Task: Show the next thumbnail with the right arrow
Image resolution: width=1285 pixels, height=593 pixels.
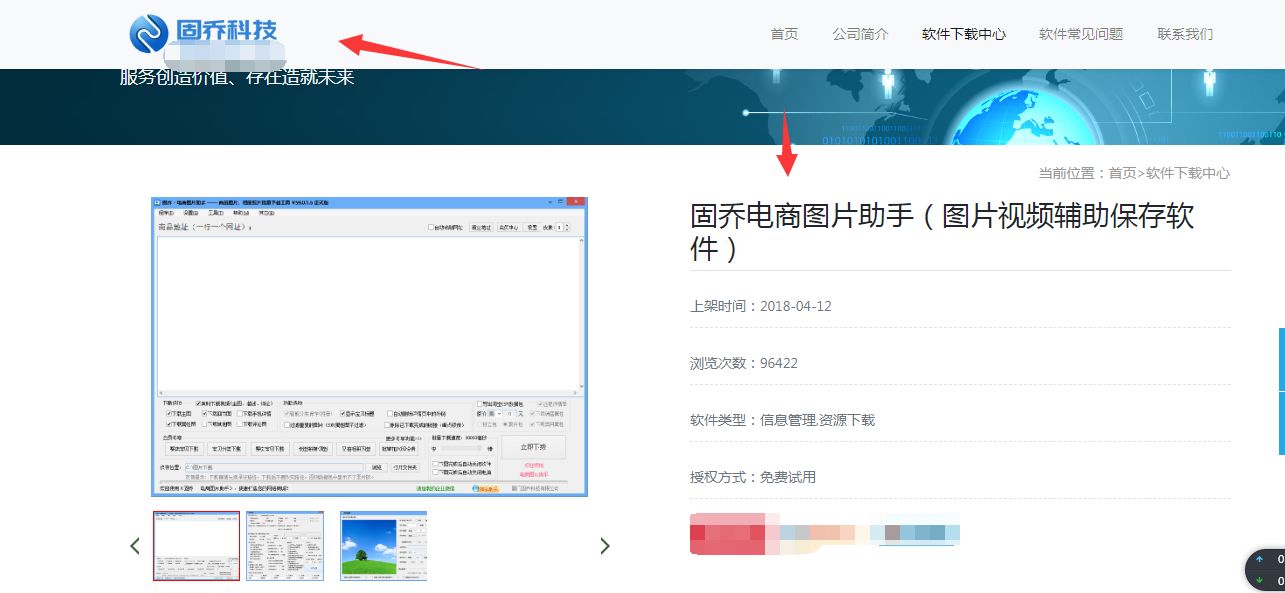Action: coord(604,546)
